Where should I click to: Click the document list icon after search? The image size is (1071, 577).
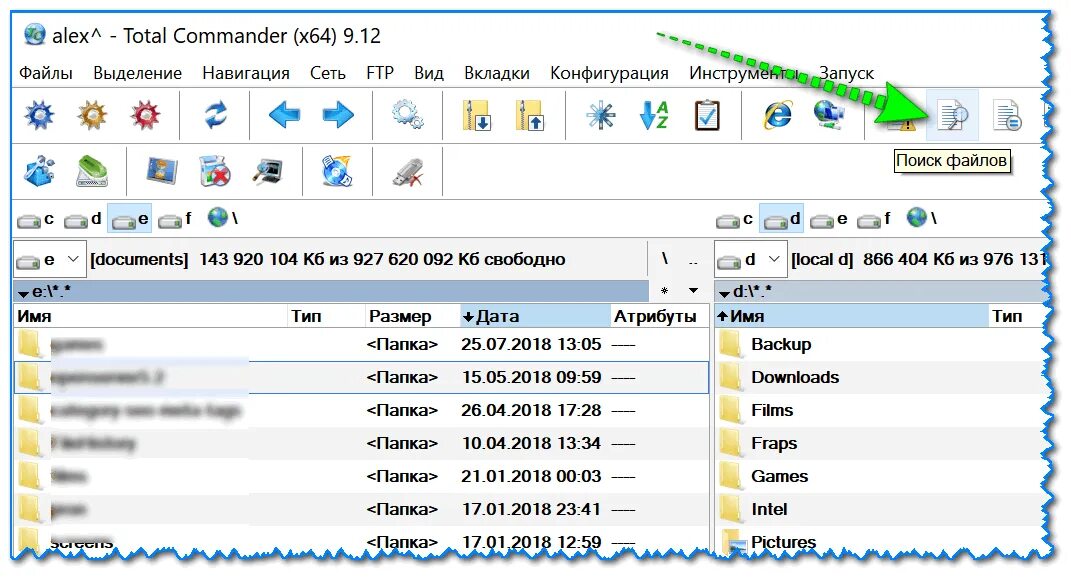coord(1007,115)
